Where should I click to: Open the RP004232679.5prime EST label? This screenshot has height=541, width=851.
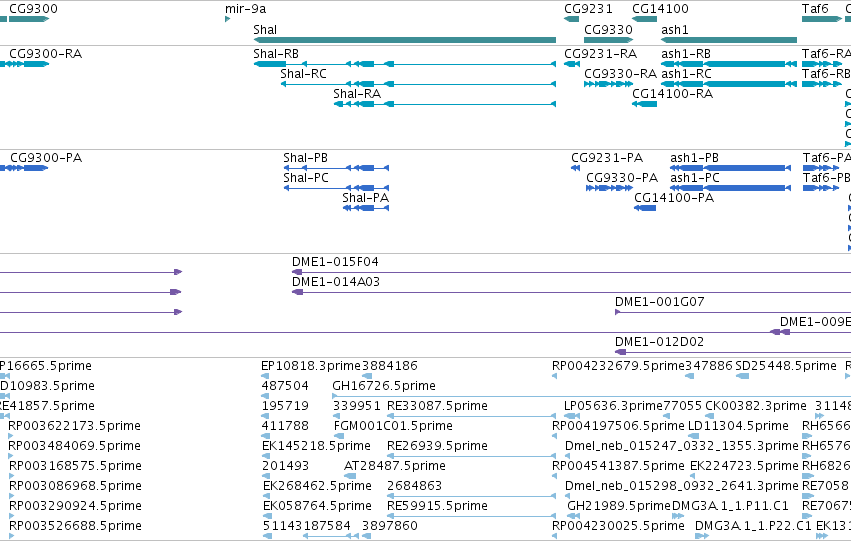pos(618,366)
